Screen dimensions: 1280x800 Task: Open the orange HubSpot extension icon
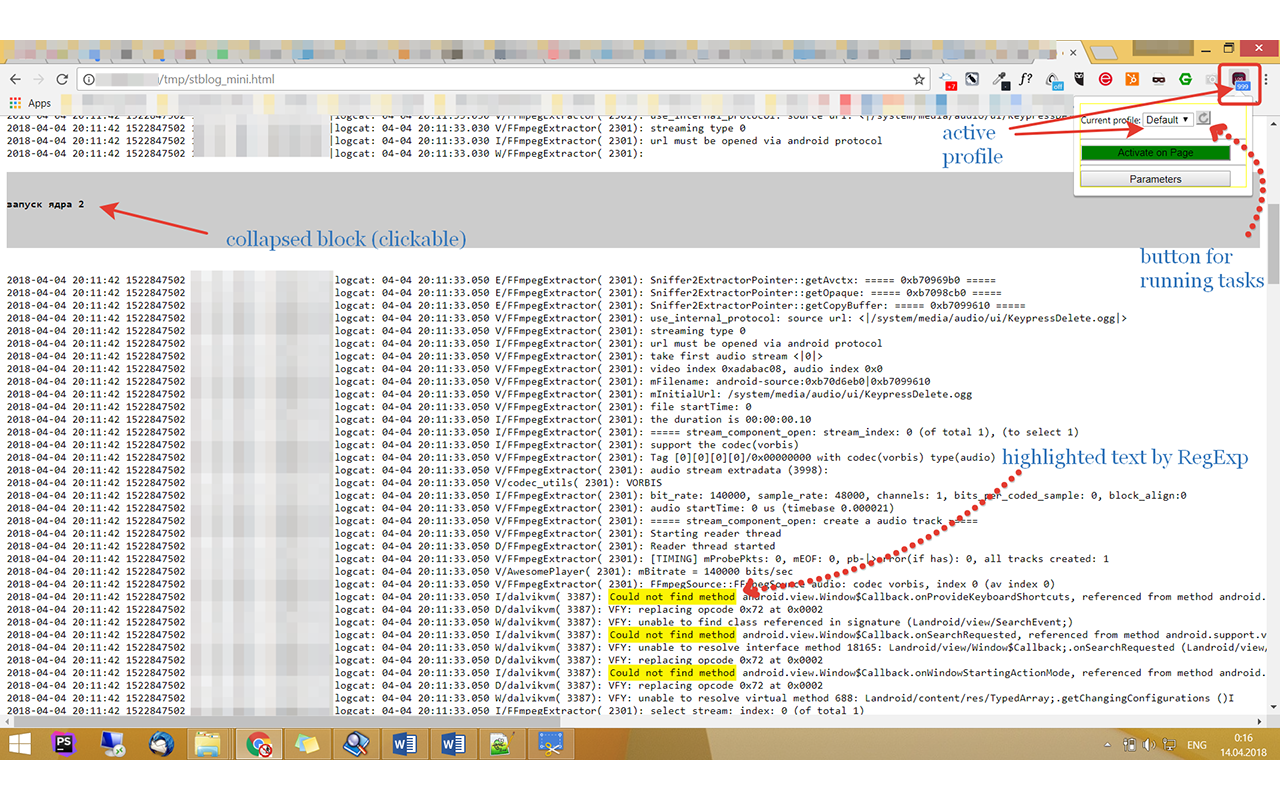1132,79
